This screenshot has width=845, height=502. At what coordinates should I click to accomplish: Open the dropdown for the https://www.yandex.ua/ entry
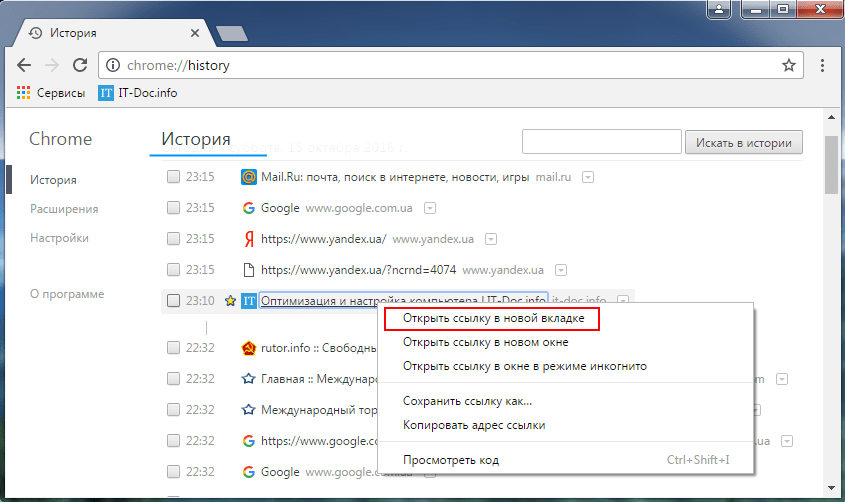[x=490, y=239]
